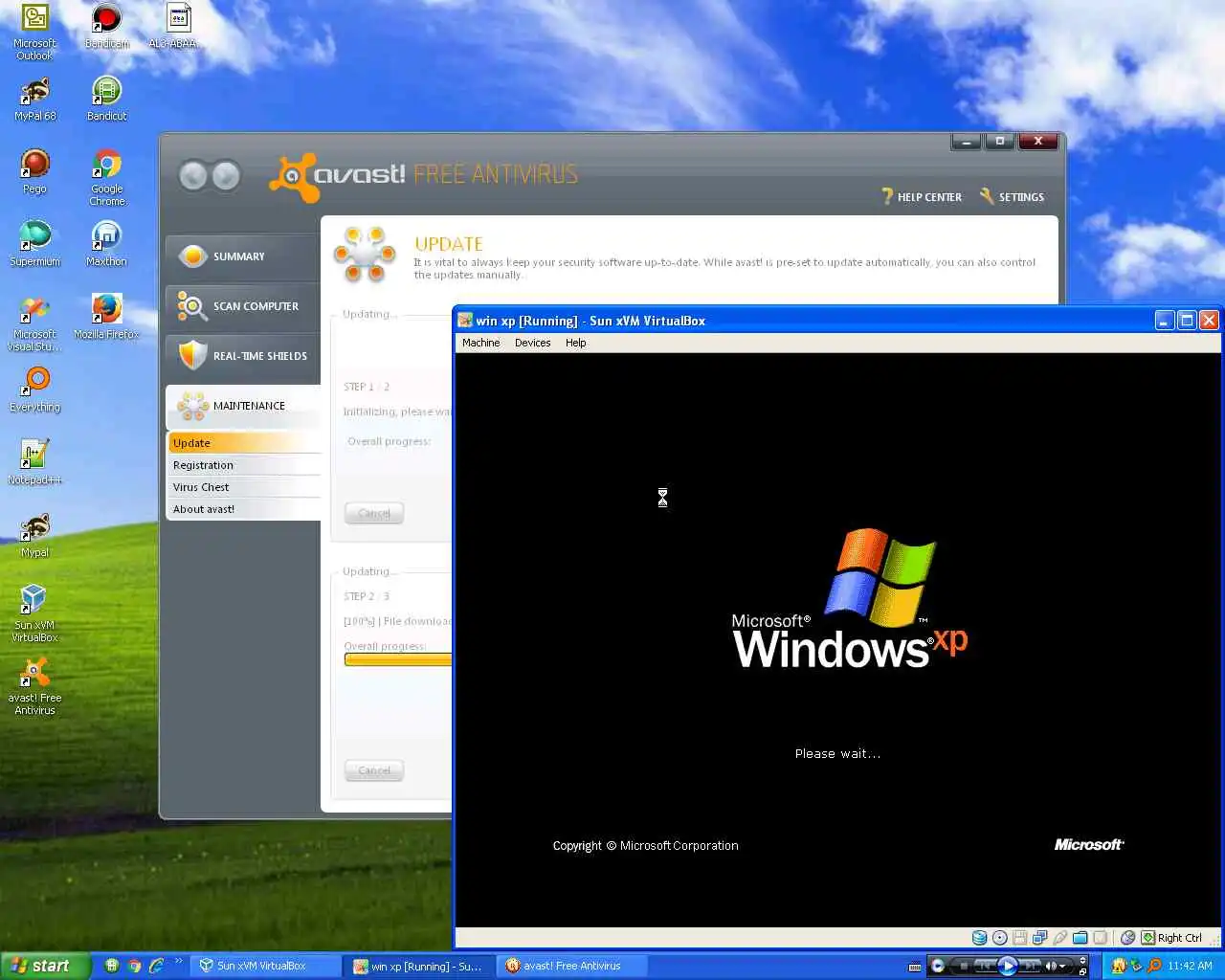Click the Windows Start button

pos(45,966)
